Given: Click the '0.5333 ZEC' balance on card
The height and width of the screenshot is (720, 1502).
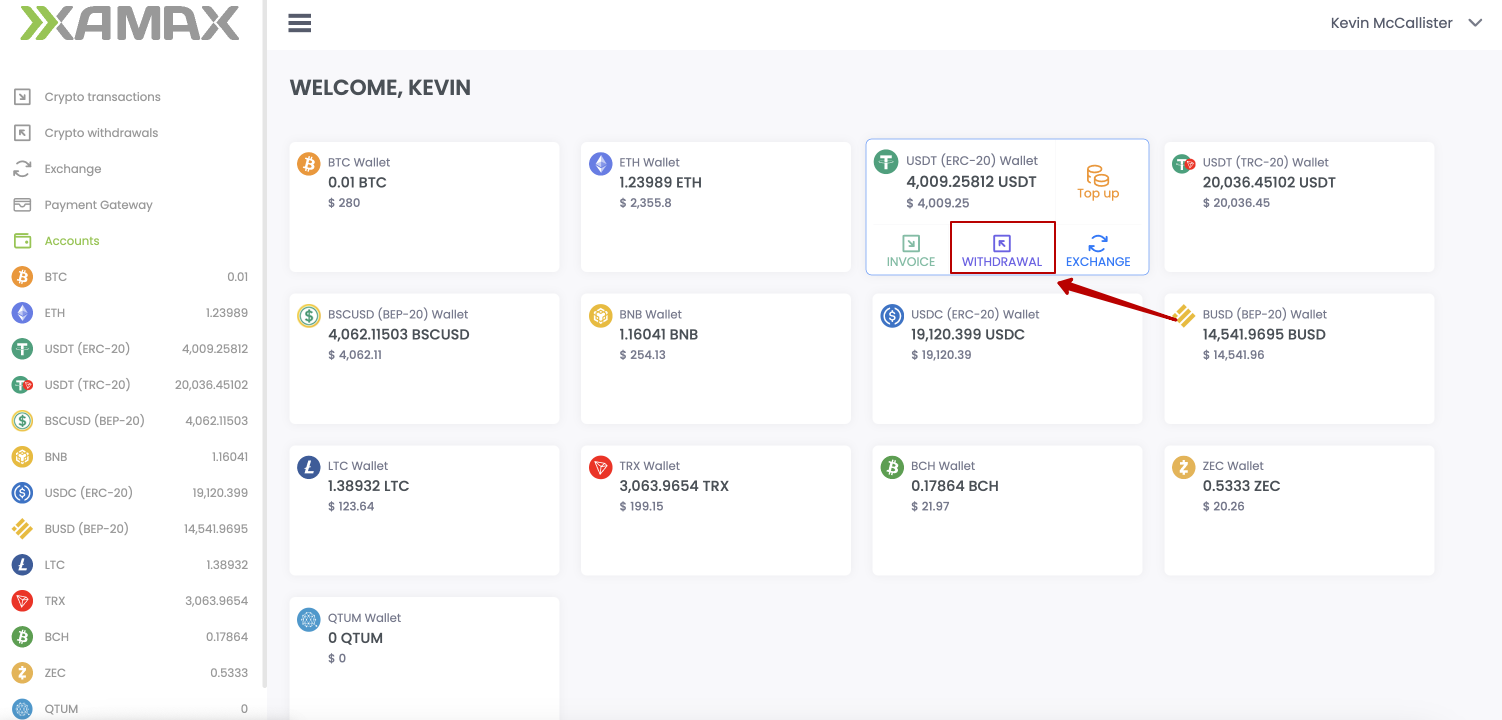Looking at the screenshot, I should (x=1242, y=486).
